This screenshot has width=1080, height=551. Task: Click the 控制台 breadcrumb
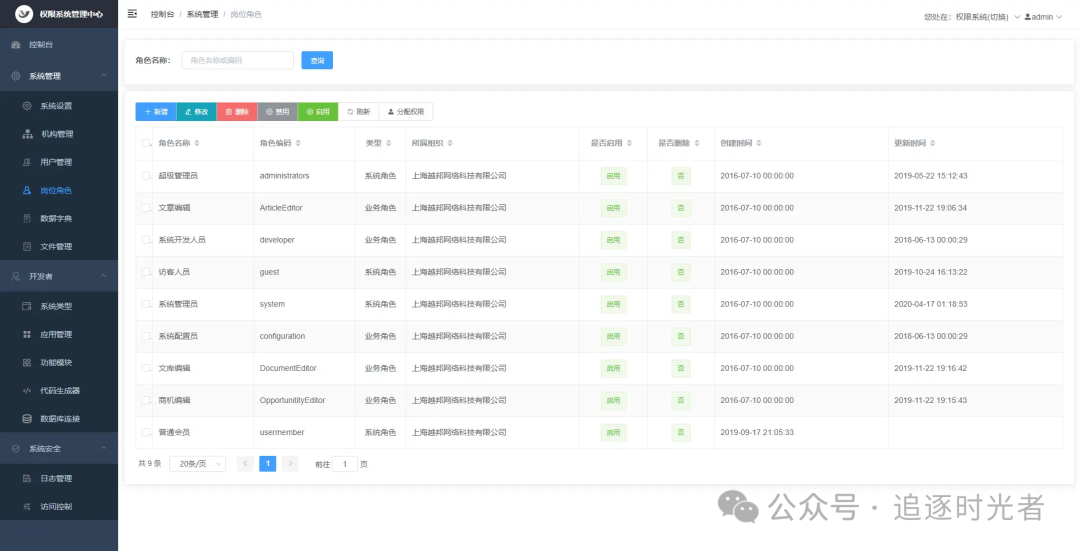[163, 14]
